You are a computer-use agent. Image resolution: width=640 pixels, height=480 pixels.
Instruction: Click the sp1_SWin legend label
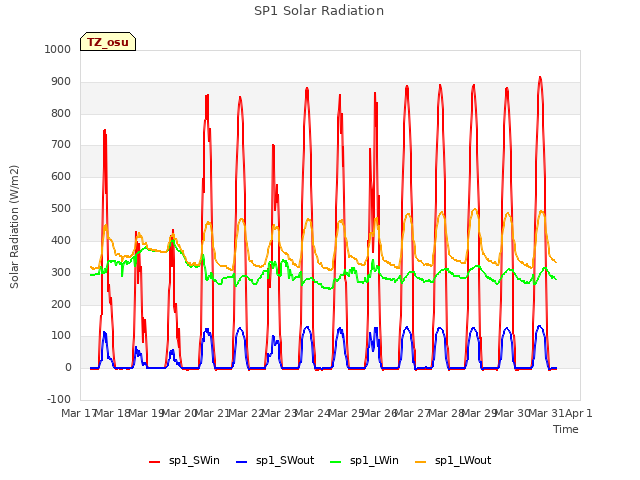coord(194,461)
